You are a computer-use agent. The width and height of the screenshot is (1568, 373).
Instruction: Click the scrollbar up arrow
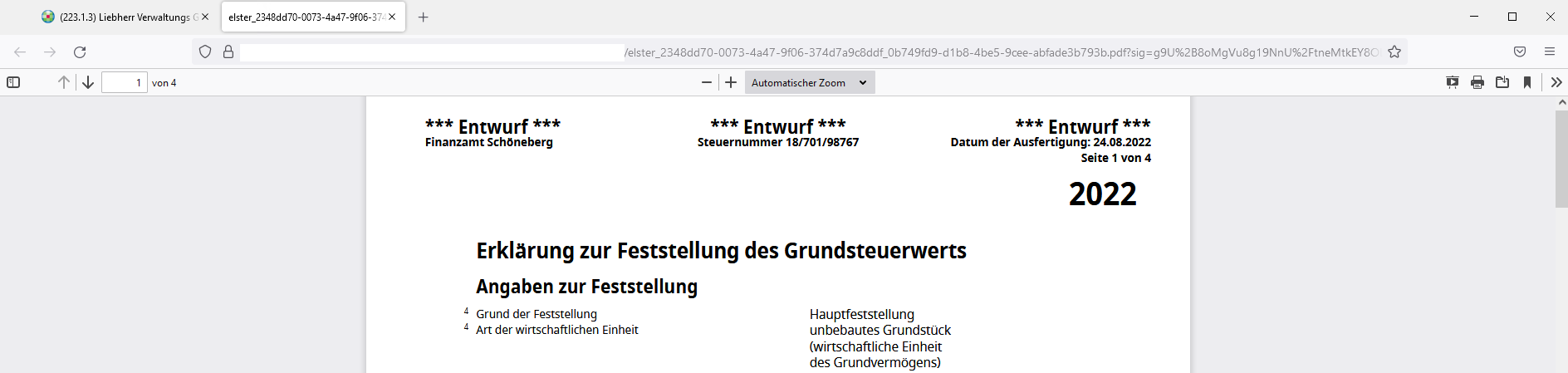pyautogui.click(x=1561, y=102)
